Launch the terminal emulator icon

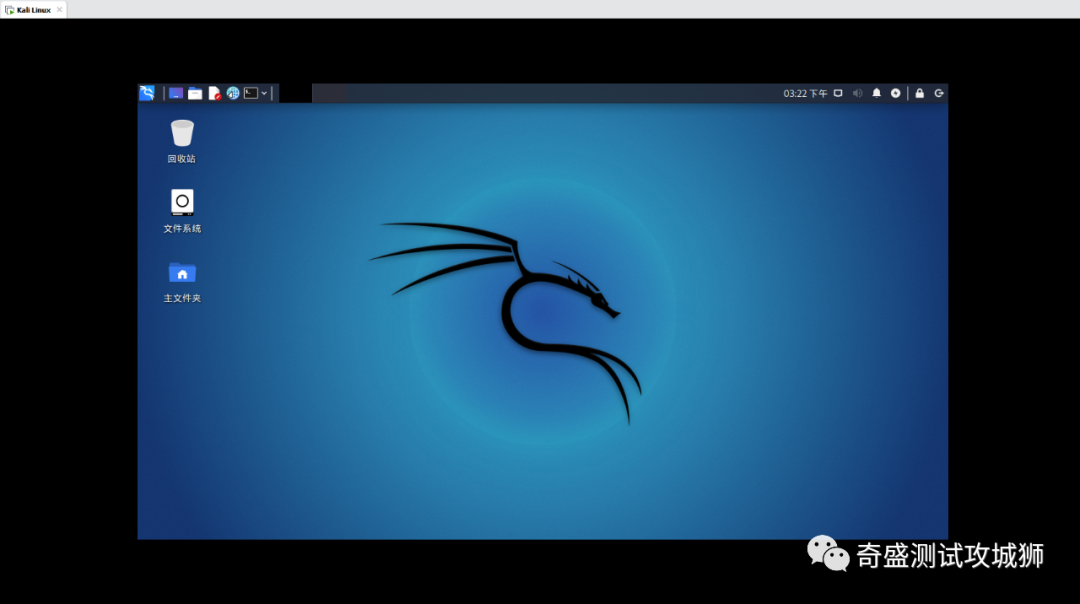251,93
